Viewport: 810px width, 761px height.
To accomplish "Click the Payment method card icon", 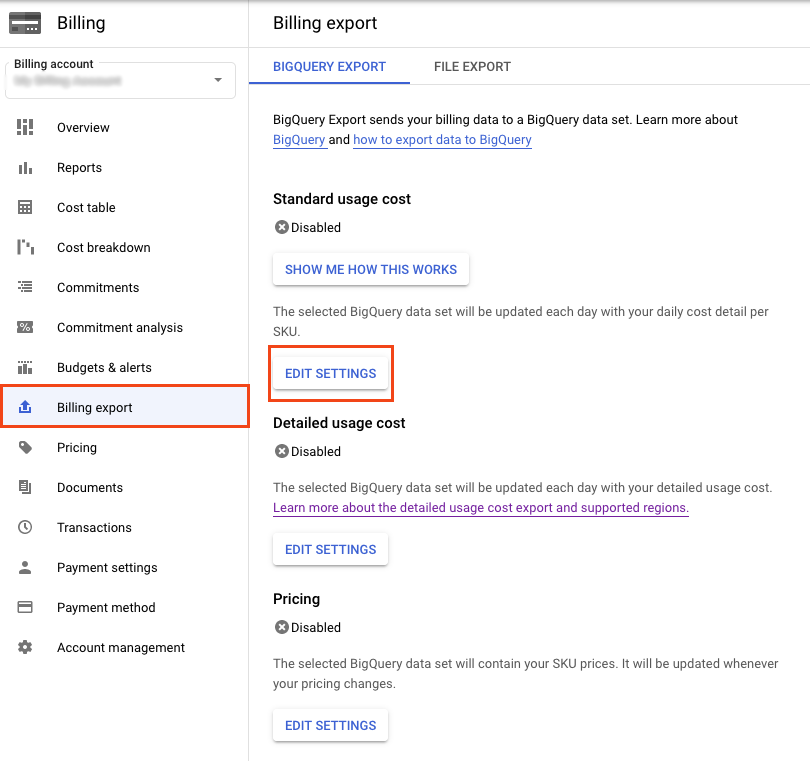I will 25,607.
